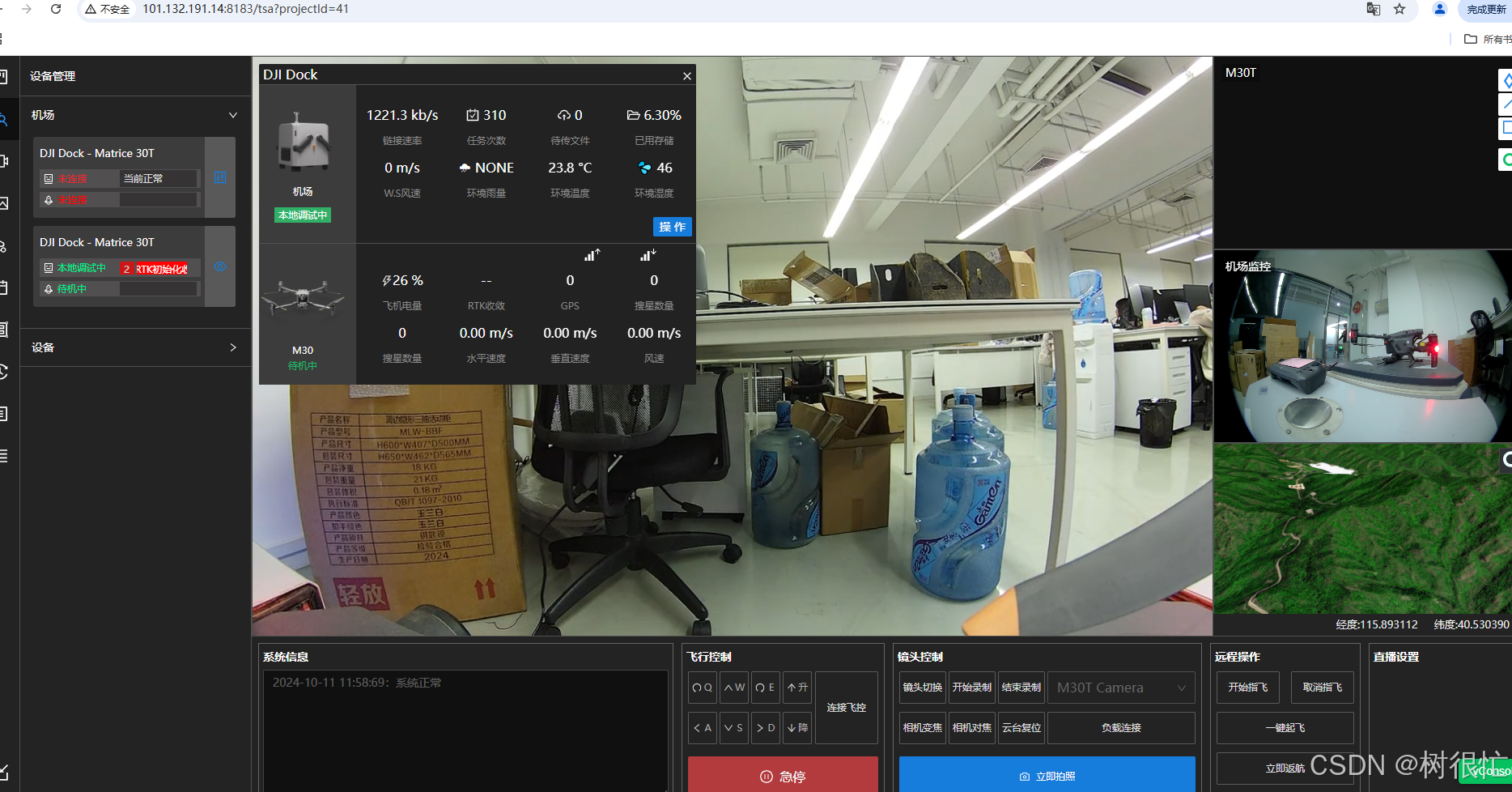Click the browser address bar URL
The height and width of the screenshot is (792, 1512).
246,9
